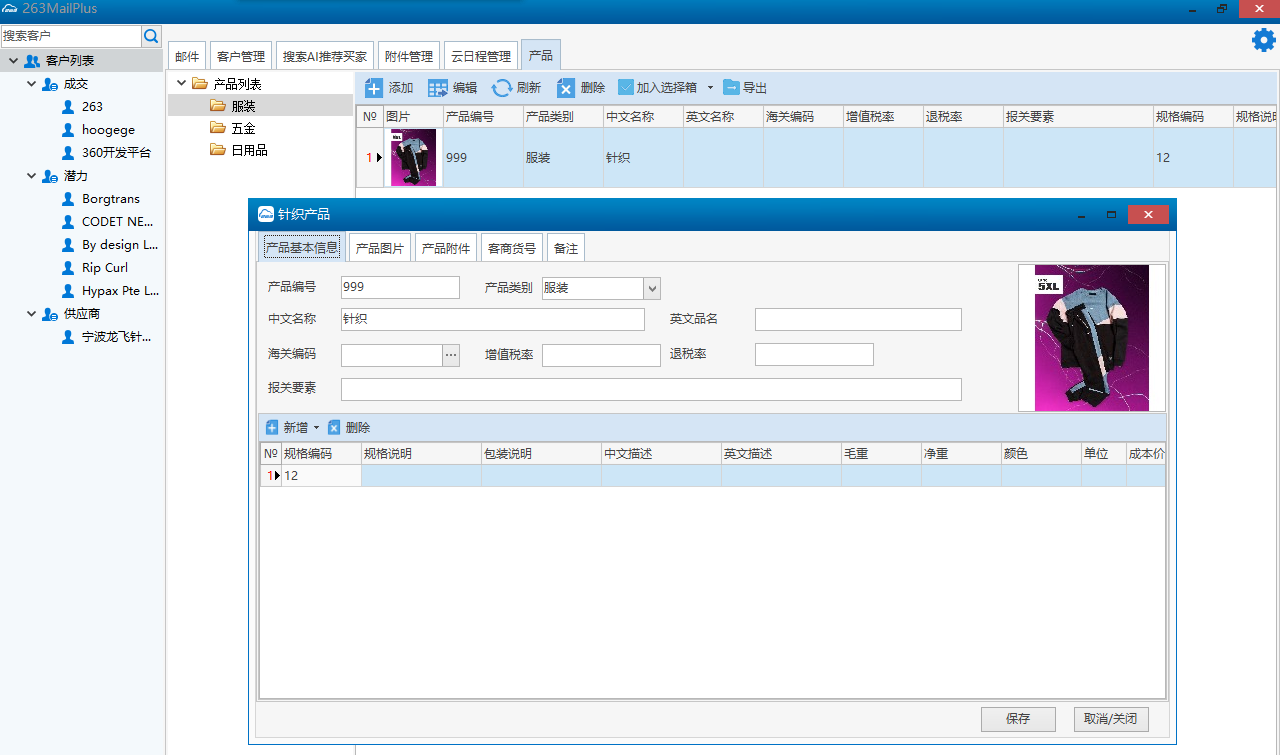1280x755 pixels.
Task: Refresh the product list with 刷新
Action: tap(502, 88)
